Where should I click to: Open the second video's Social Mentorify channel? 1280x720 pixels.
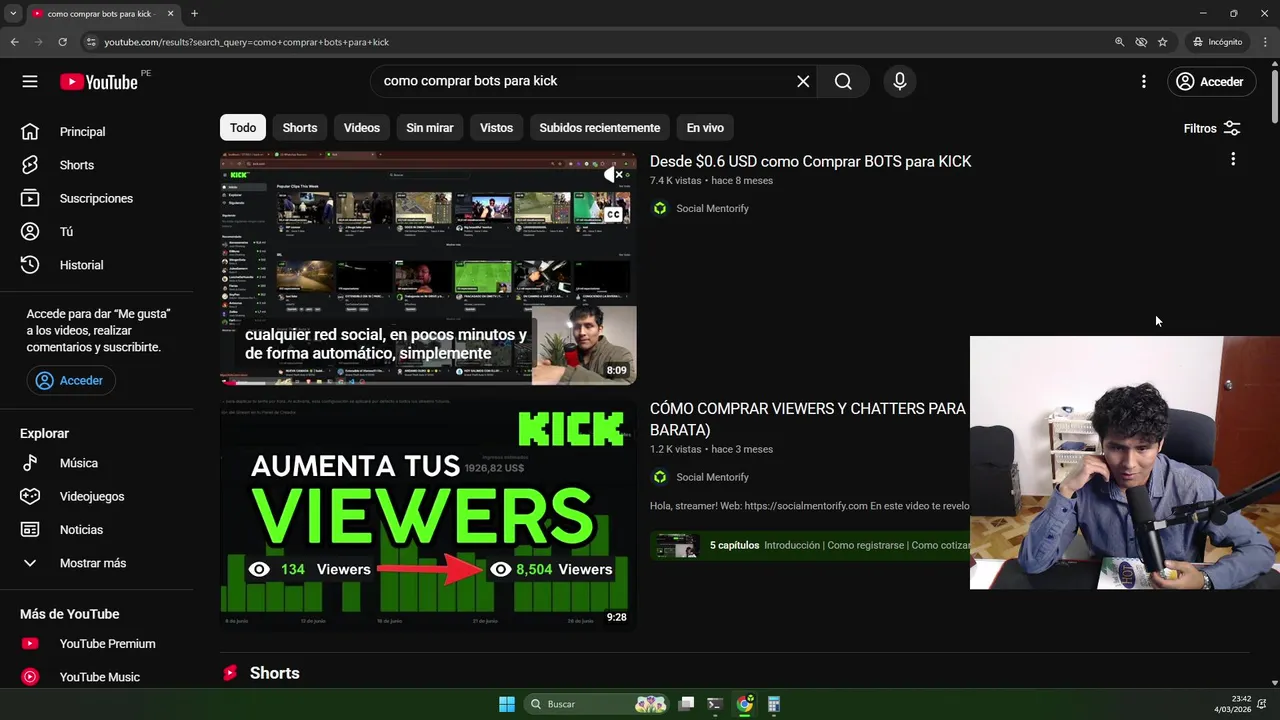(x=712, y=477)
